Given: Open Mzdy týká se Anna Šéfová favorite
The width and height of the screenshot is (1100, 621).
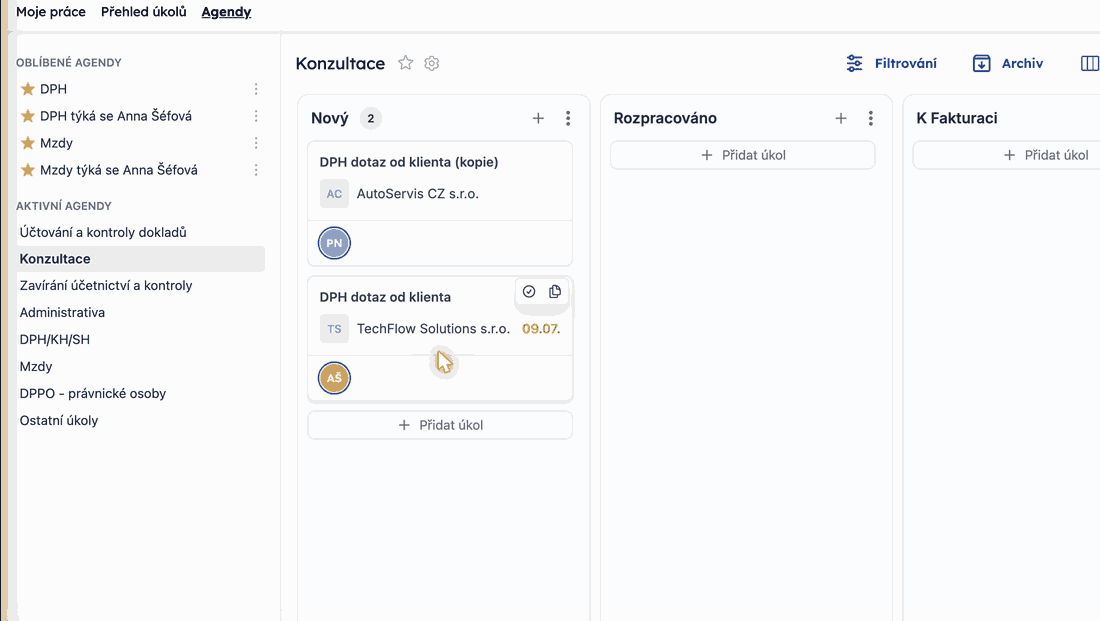Looking at the screenshot, I should click(119, 170).
